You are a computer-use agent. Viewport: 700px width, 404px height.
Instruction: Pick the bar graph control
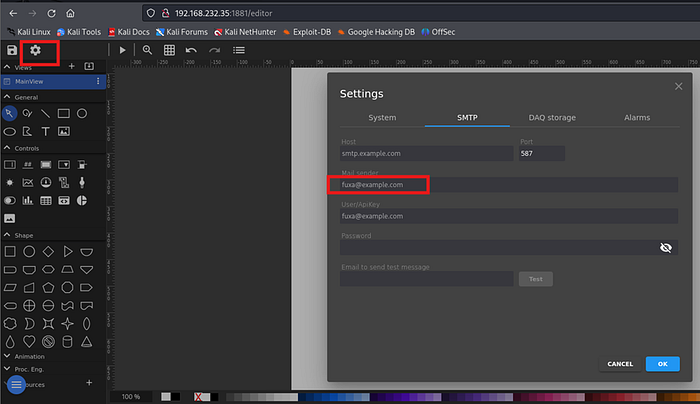pos(28,200)
